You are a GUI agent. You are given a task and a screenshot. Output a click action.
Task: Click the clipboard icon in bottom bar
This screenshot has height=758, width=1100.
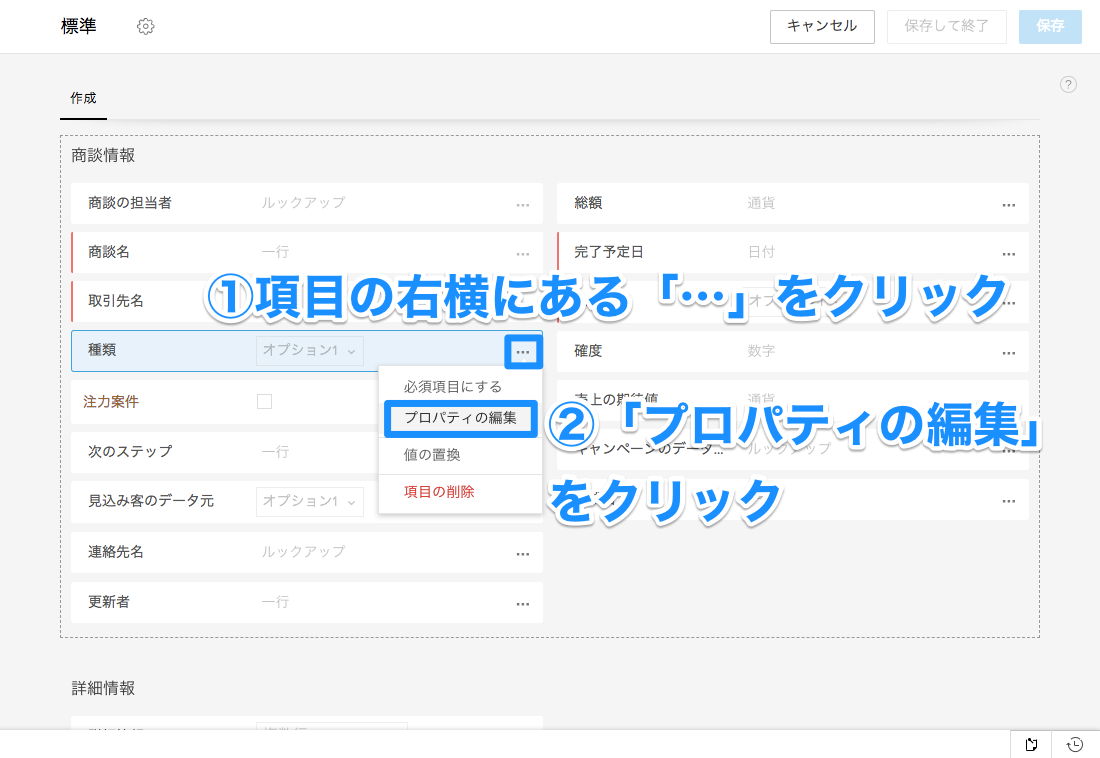click(1031, 744)
